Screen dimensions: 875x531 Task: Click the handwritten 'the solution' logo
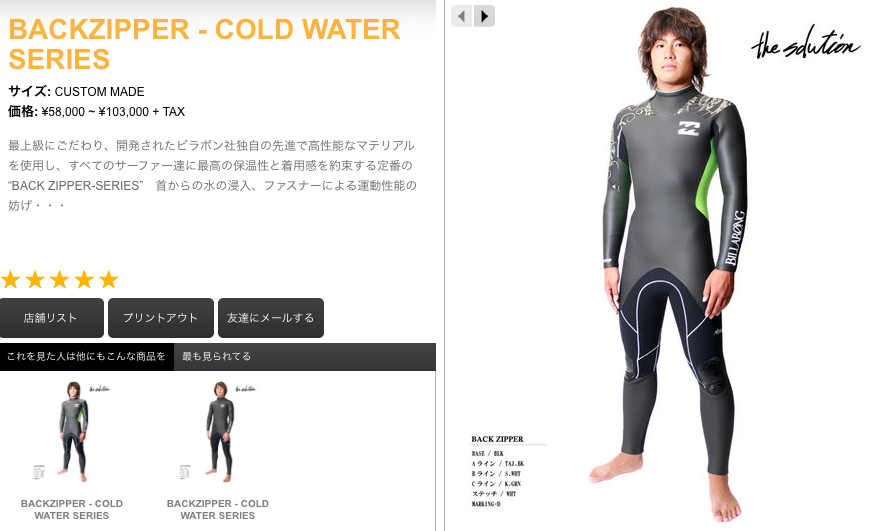point(805,42)
